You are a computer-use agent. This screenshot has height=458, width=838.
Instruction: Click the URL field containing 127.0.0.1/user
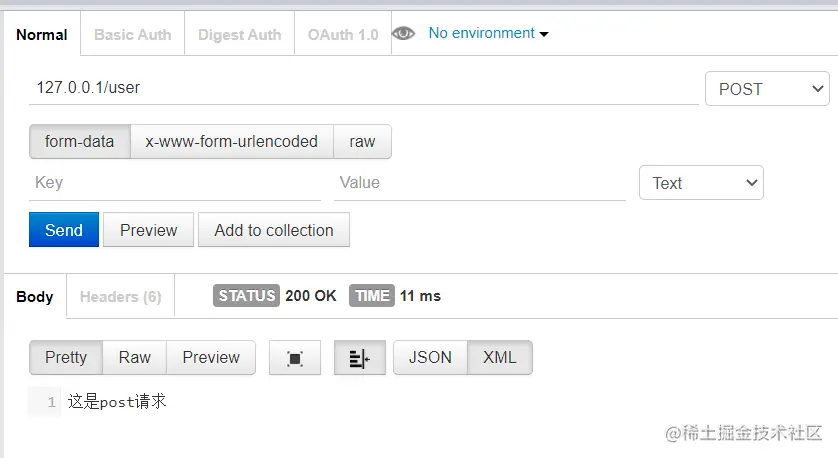[364, 88]
